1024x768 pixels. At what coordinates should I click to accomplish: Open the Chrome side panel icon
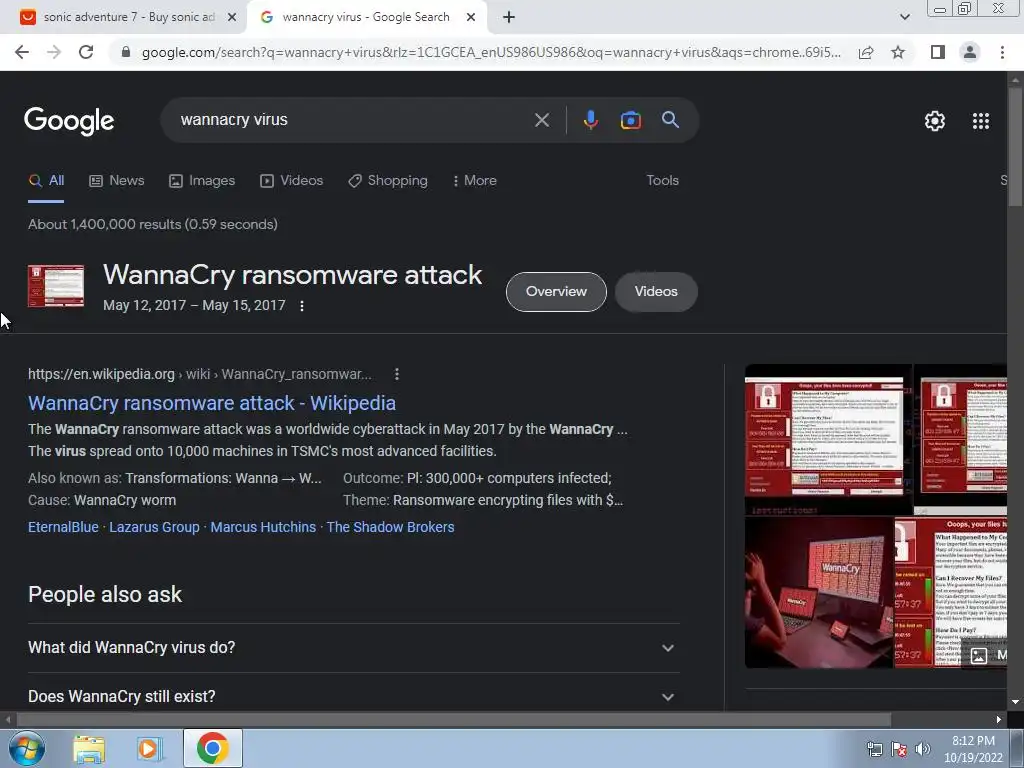point(938,52)
